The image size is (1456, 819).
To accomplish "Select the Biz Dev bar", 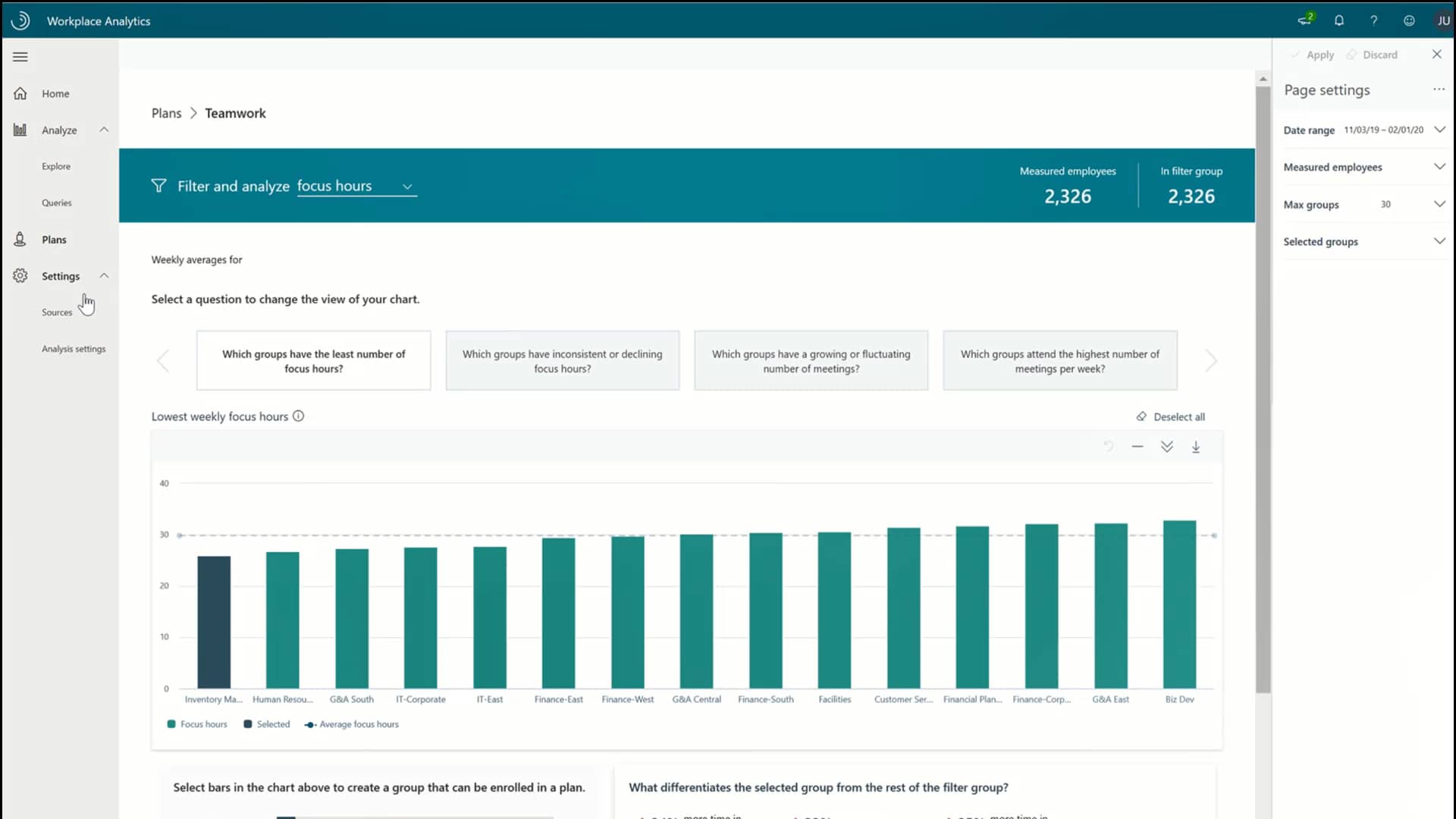I will coord(1180,604).
